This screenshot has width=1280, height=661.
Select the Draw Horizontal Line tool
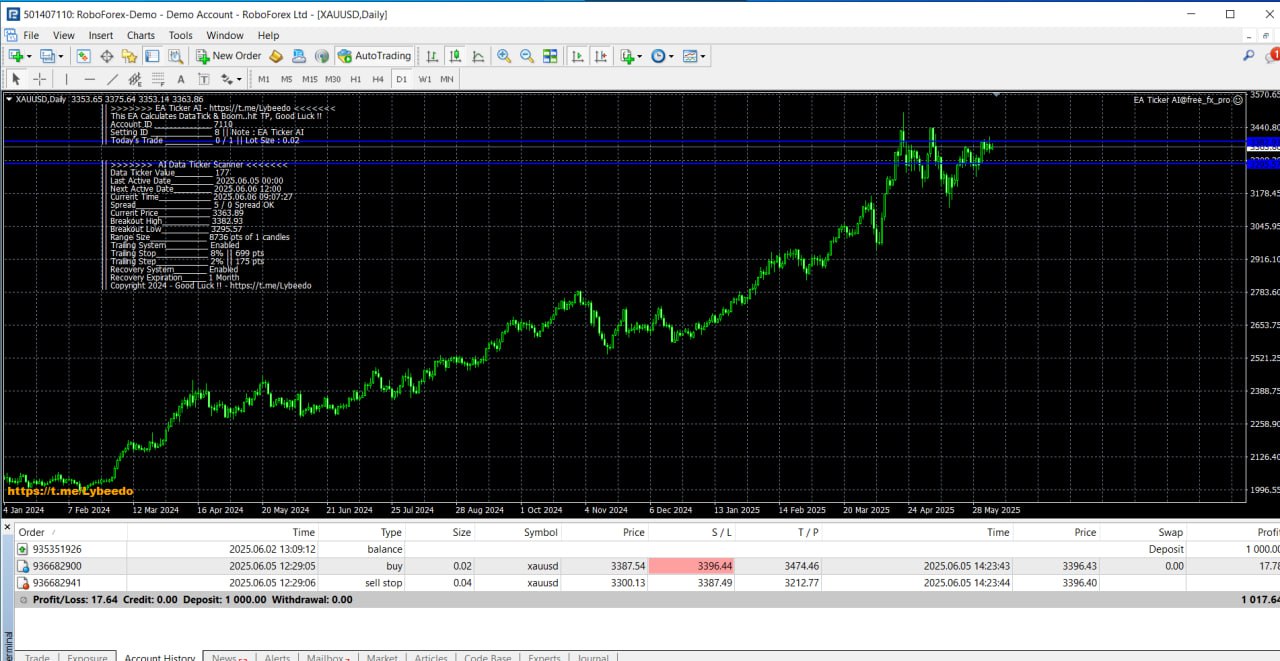click(89, 79)
